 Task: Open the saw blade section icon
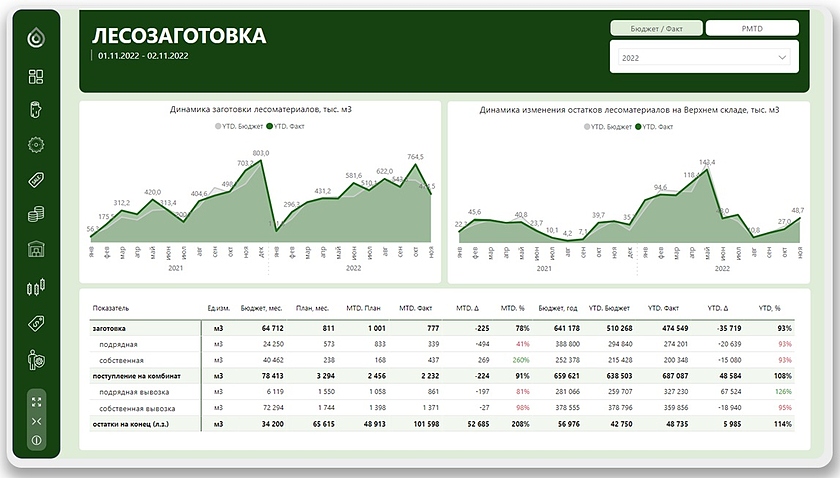[x=36, y=144]
